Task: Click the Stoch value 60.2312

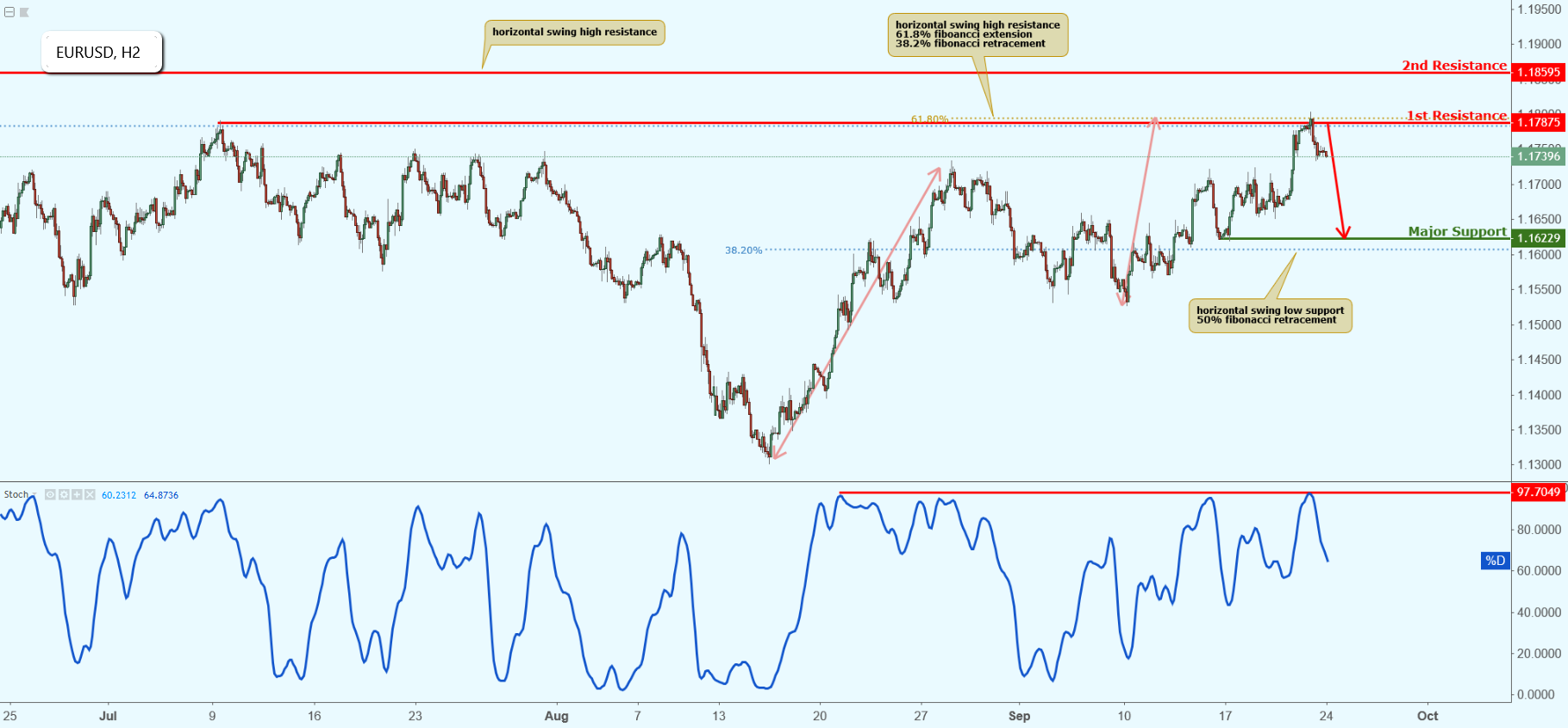Action: (x=119, y=495)
